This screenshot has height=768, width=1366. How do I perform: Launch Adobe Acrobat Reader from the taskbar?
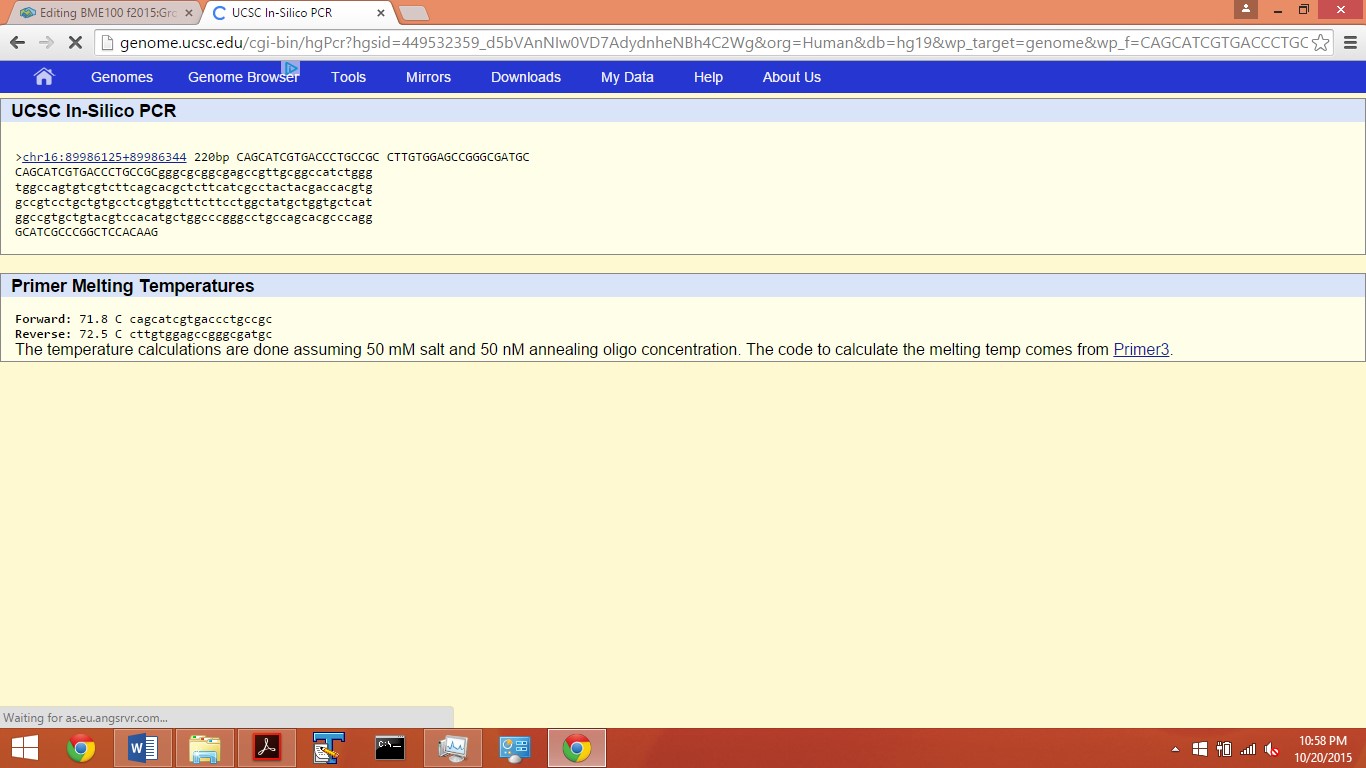[267, 748]
